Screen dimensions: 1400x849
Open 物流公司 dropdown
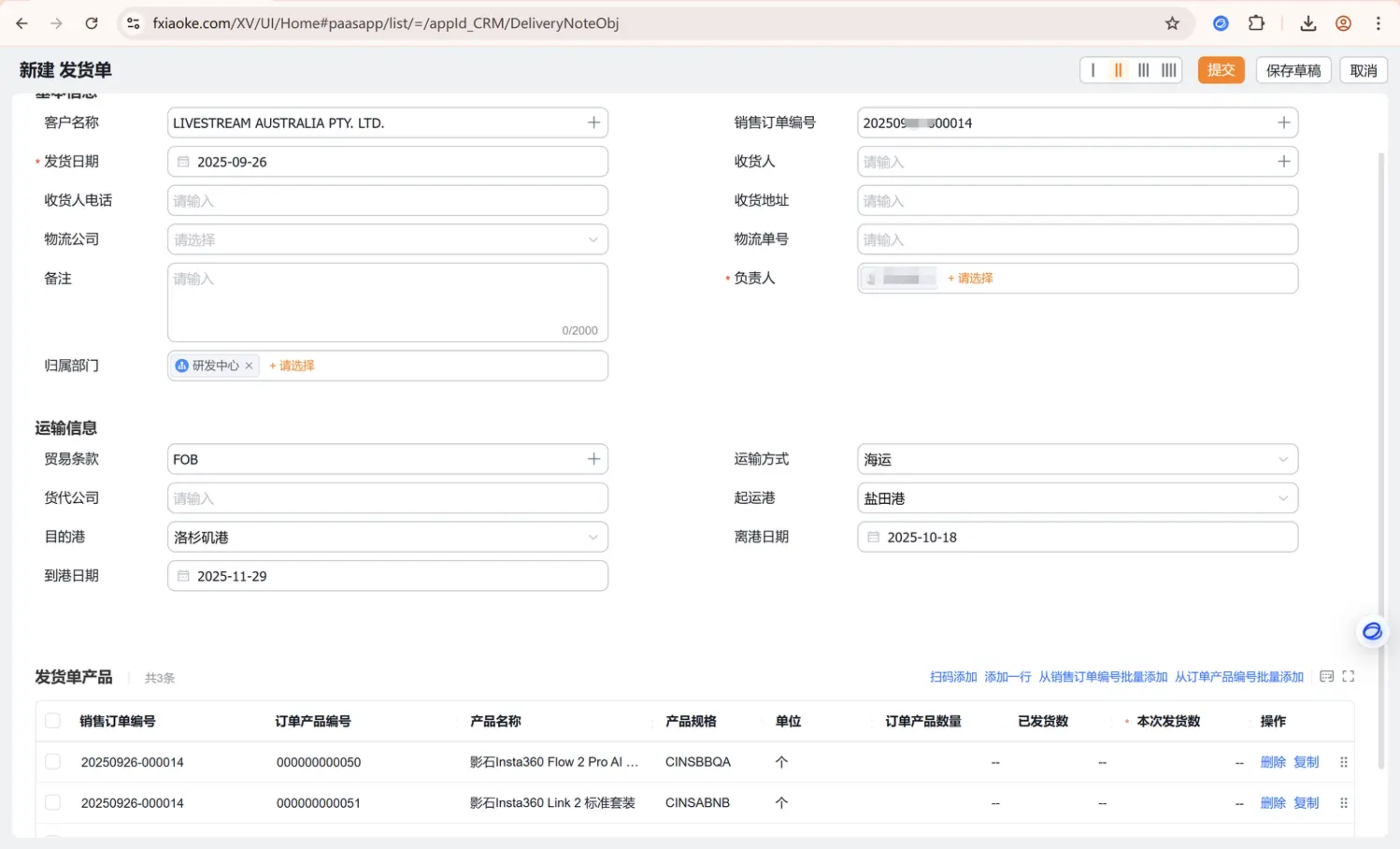tap(387, 240)
